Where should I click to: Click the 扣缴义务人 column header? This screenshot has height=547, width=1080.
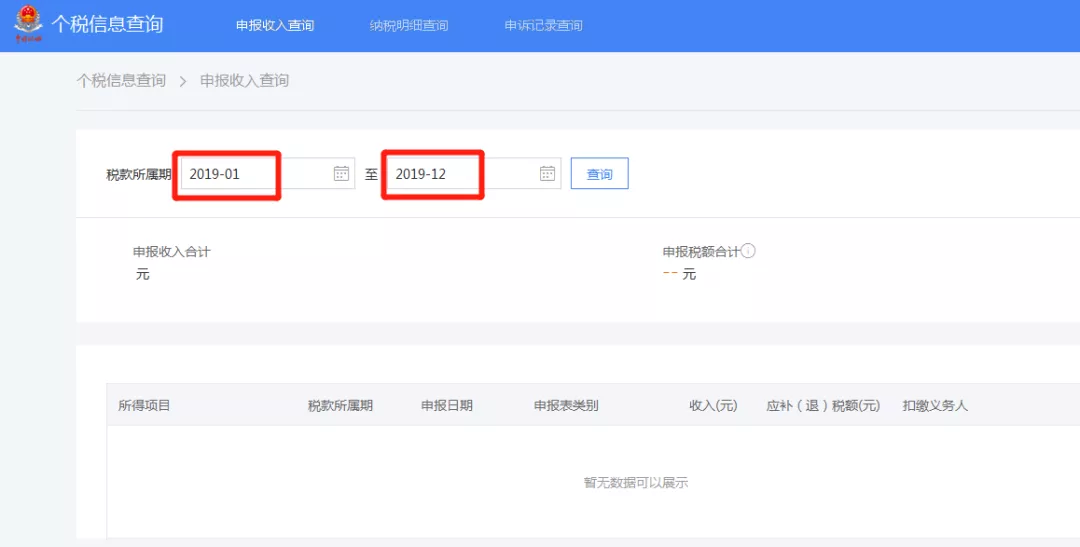(x=935, y=406)
